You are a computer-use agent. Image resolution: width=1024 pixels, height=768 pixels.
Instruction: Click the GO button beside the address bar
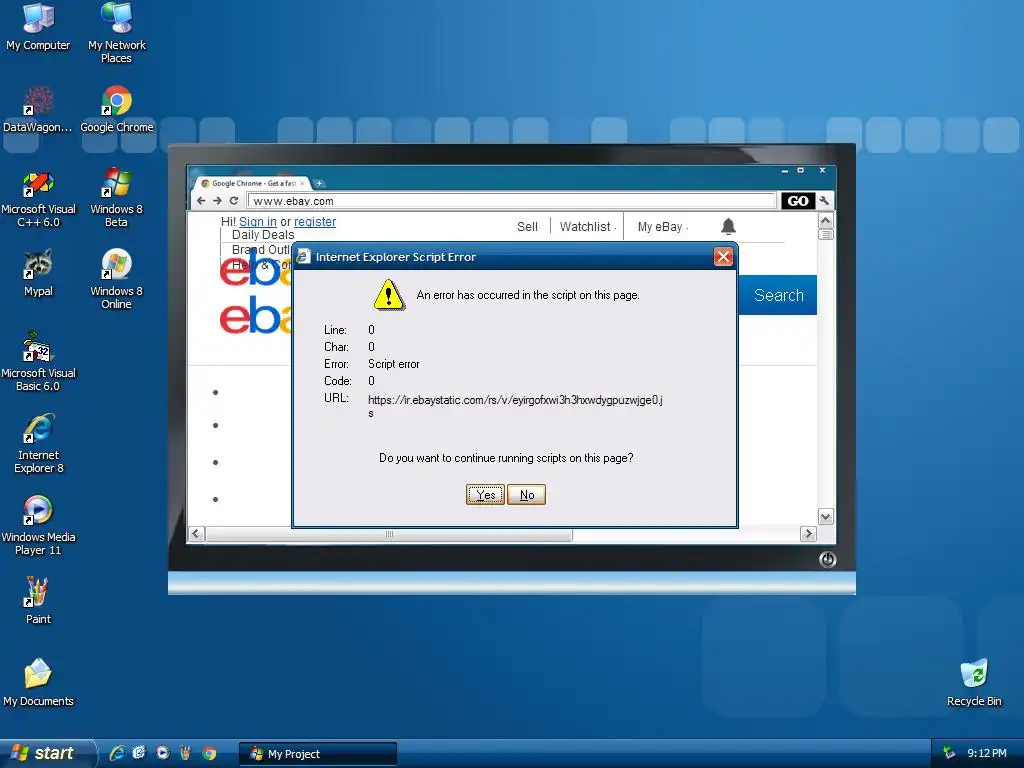coord(798,200)
